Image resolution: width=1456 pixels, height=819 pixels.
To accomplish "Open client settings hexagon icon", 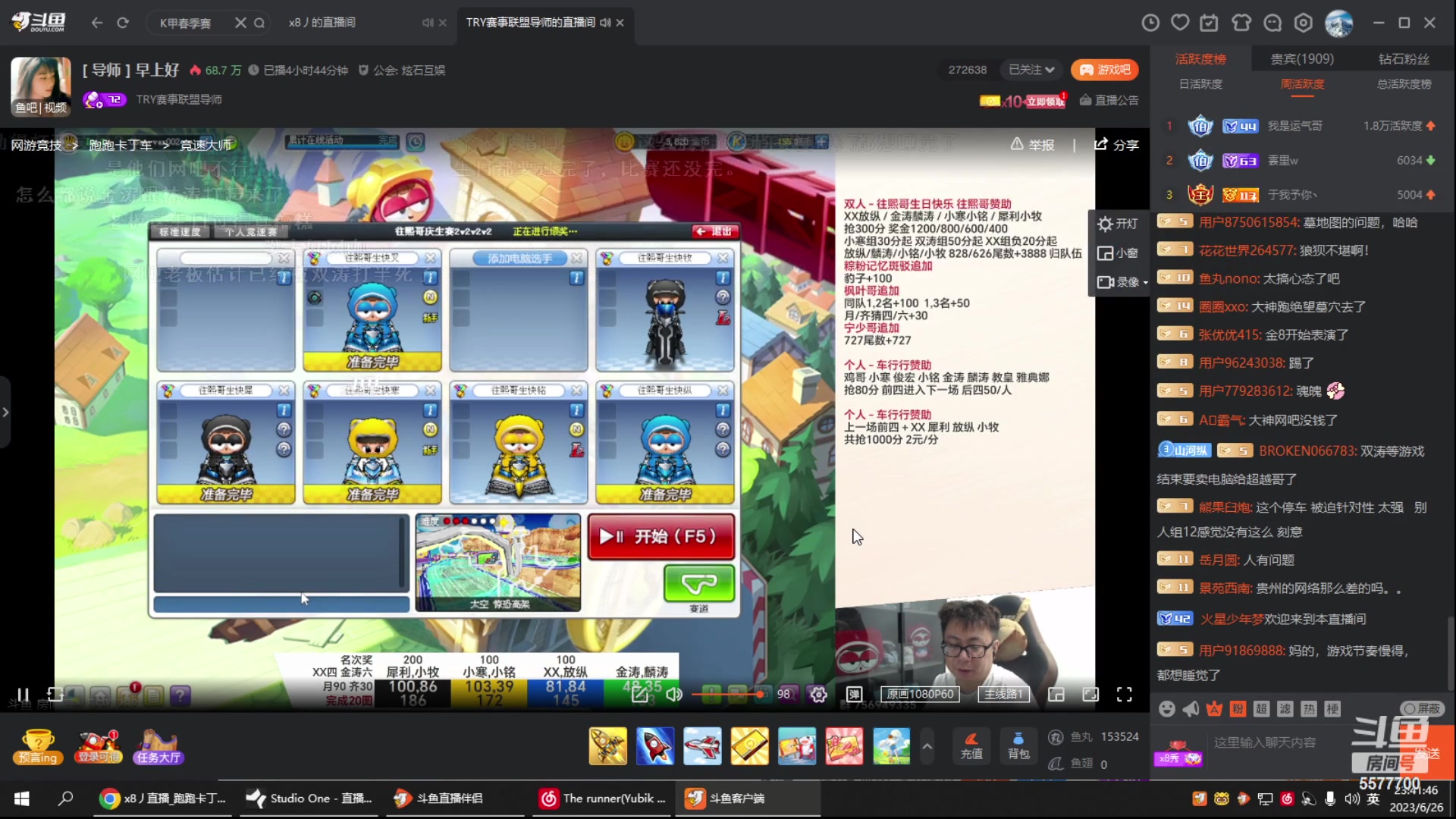I will (1304, 23).
